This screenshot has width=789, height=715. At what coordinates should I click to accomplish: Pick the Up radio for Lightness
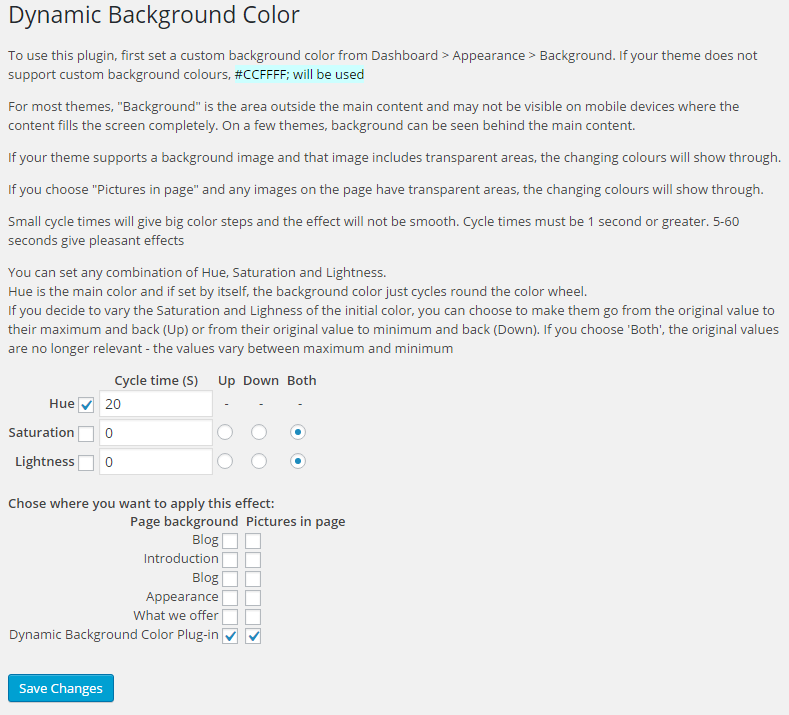[x=225, y=462]
